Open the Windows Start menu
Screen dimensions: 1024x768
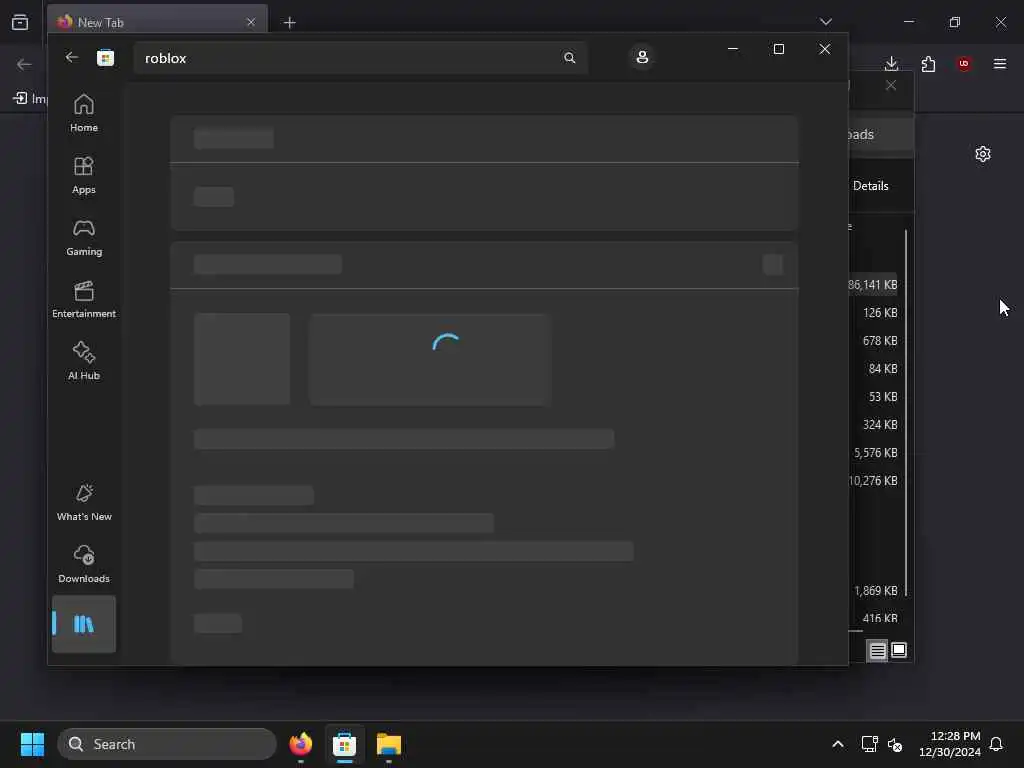[32, 744]
